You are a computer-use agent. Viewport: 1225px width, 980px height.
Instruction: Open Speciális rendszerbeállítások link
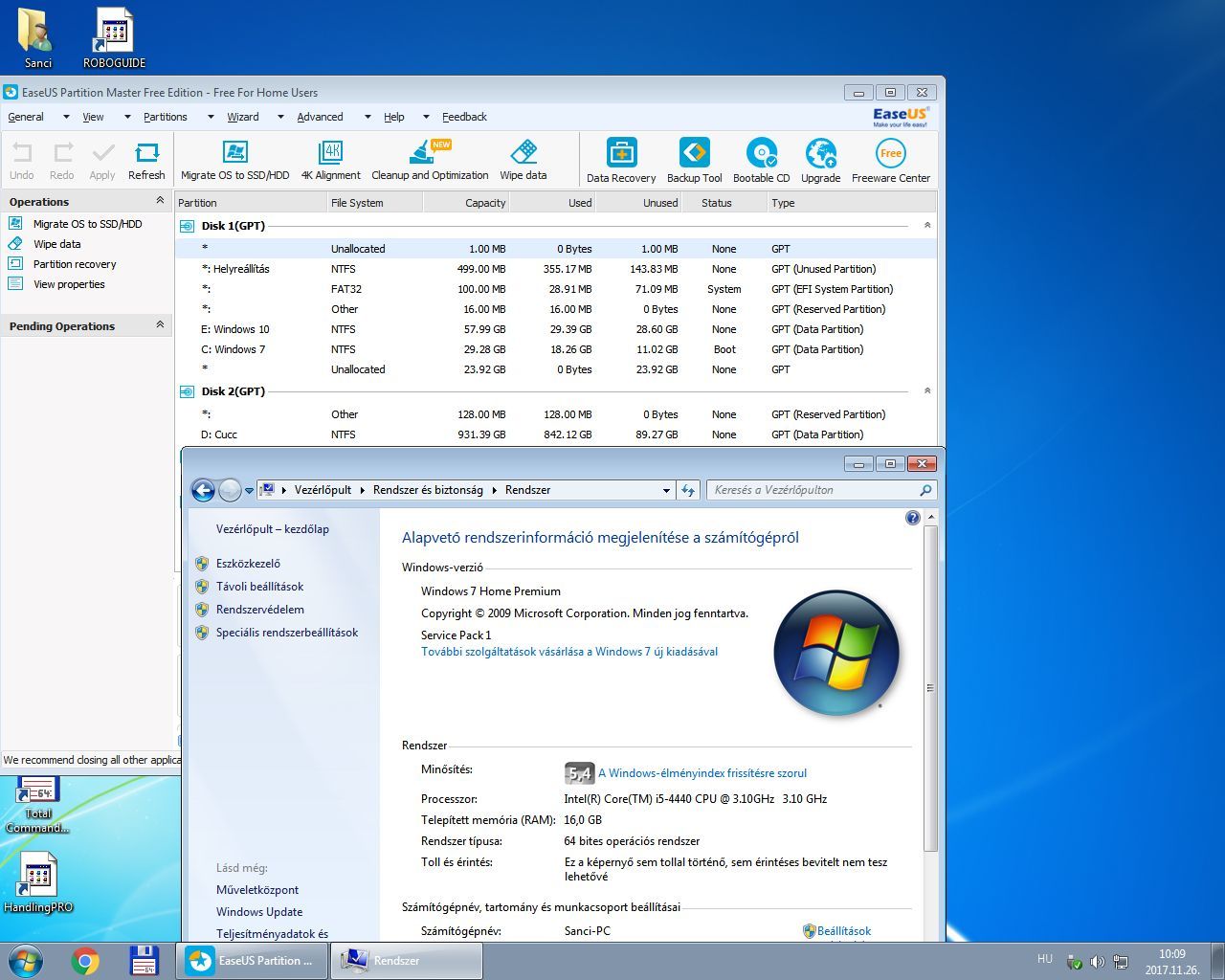point(287,633)
